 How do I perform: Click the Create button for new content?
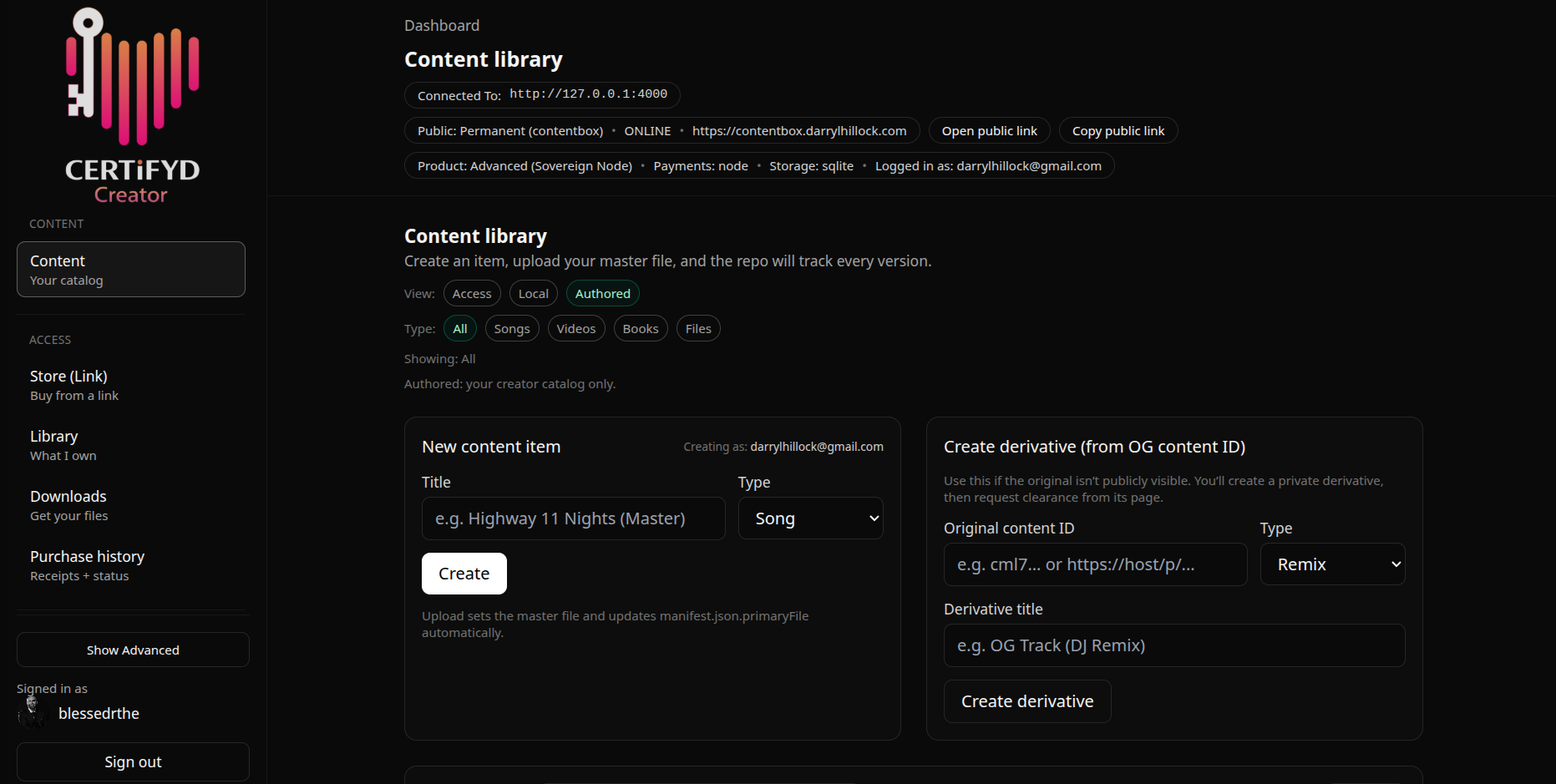[x=464, y=574]
